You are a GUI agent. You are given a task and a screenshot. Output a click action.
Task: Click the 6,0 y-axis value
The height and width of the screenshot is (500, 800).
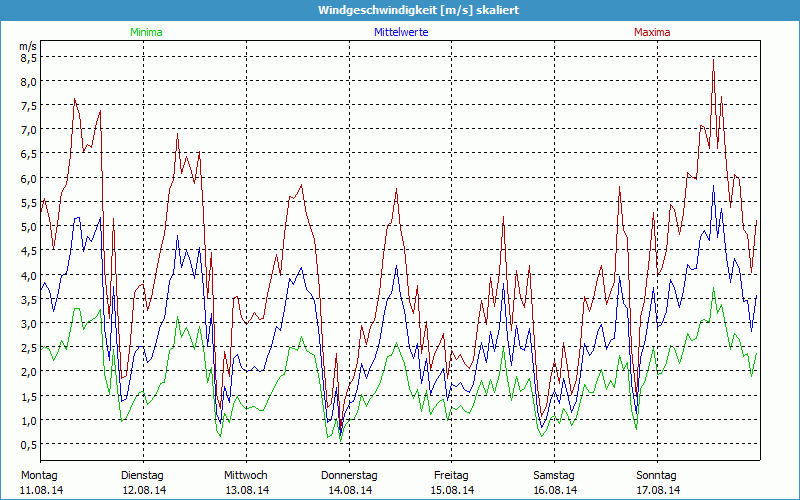point(29,179)
